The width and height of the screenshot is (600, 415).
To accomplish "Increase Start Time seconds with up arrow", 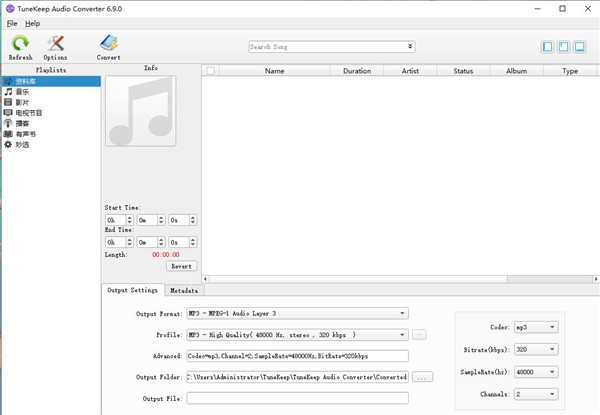I will point(193,218).
